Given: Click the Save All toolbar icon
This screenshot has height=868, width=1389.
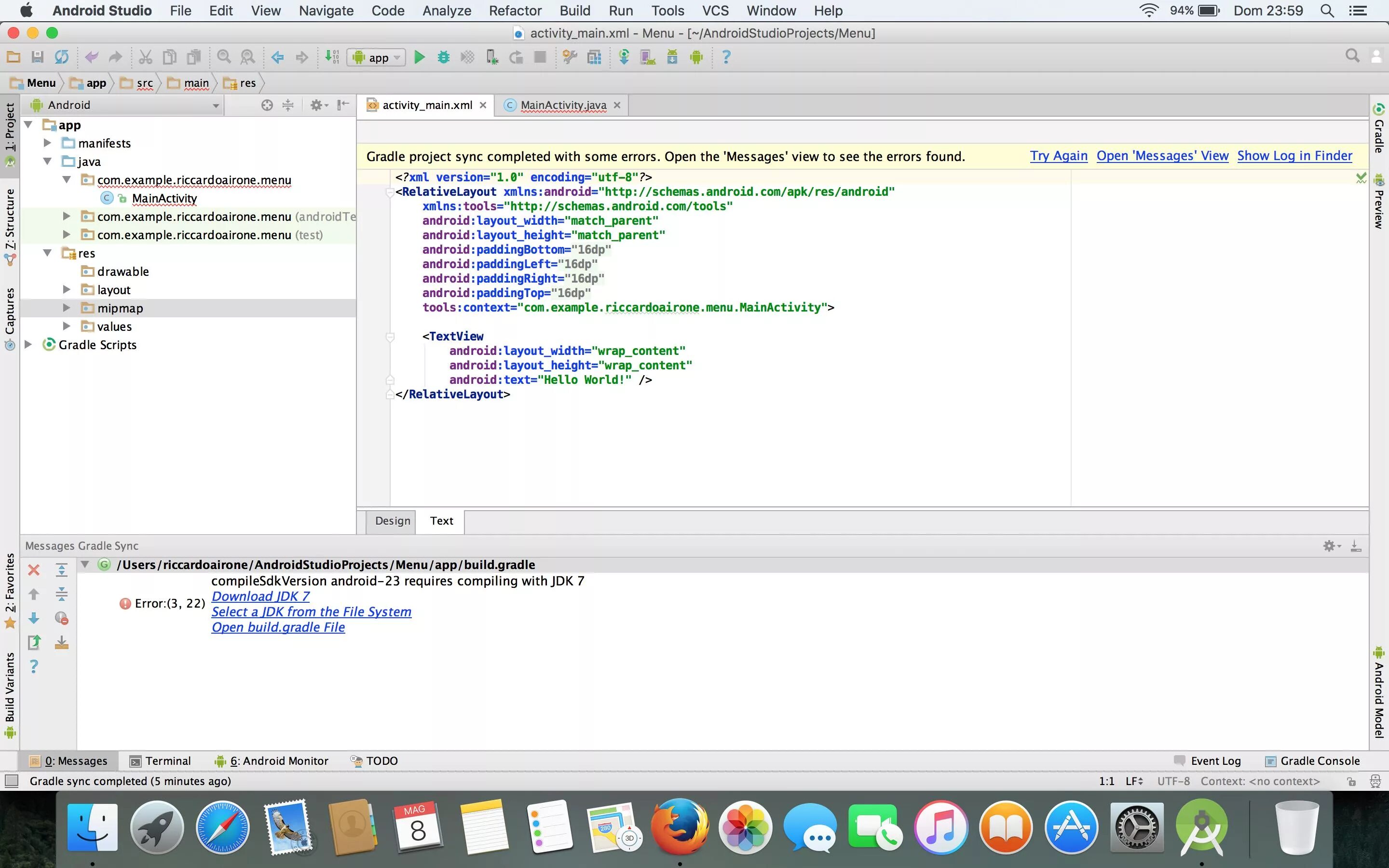Looking at the screenshot, I should coord(37,57).
